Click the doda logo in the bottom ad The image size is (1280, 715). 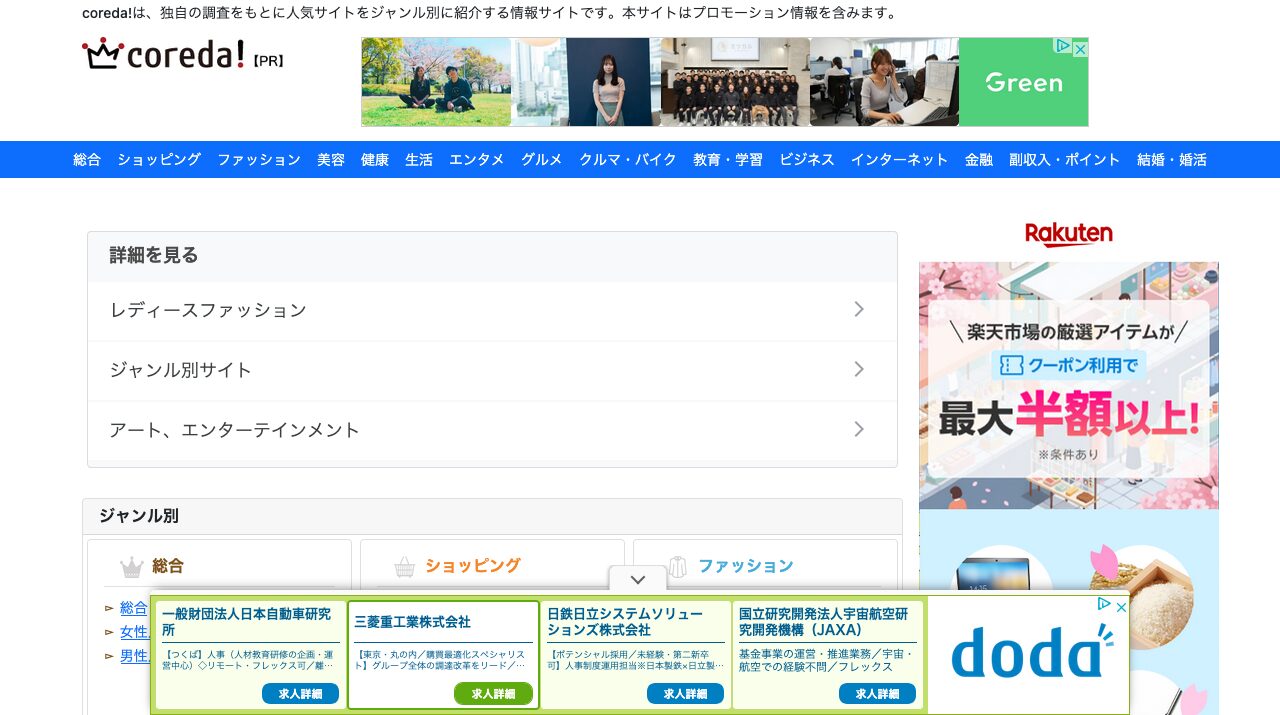(1029, 652)
